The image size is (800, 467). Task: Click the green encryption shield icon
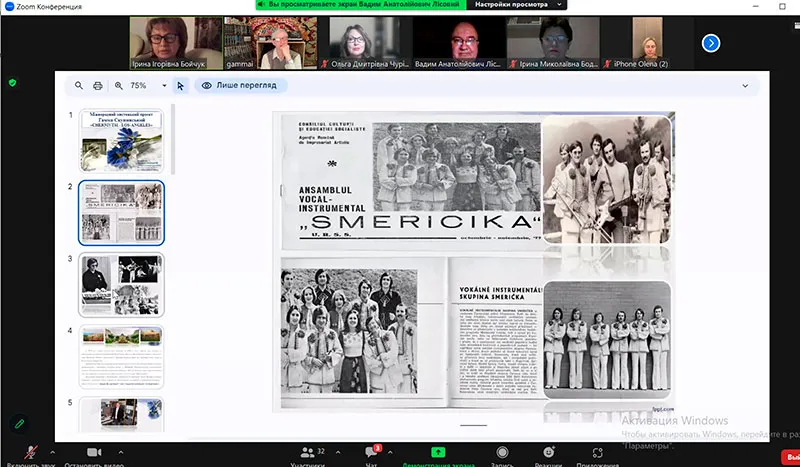coord(12,83)
